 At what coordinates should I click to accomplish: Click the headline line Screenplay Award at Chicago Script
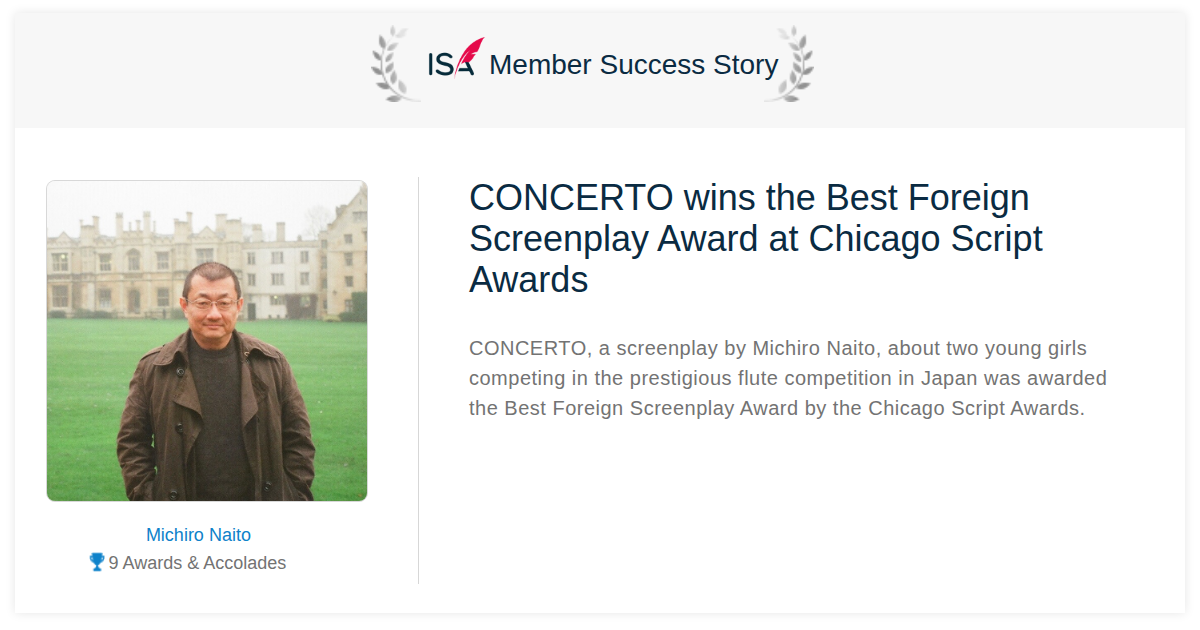756,239
